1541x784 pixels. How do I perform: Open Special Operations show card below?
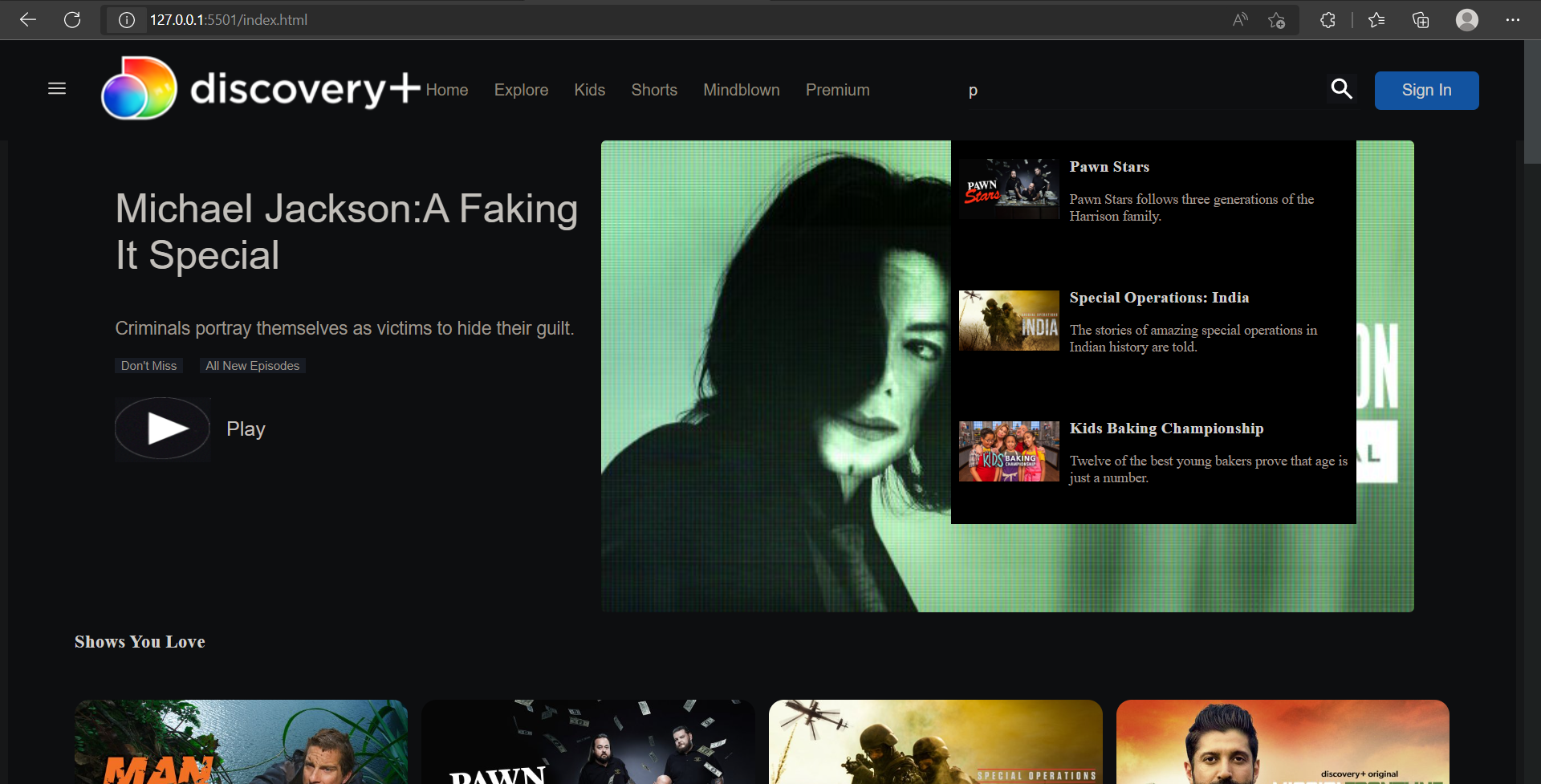click(x=936, y=742)
